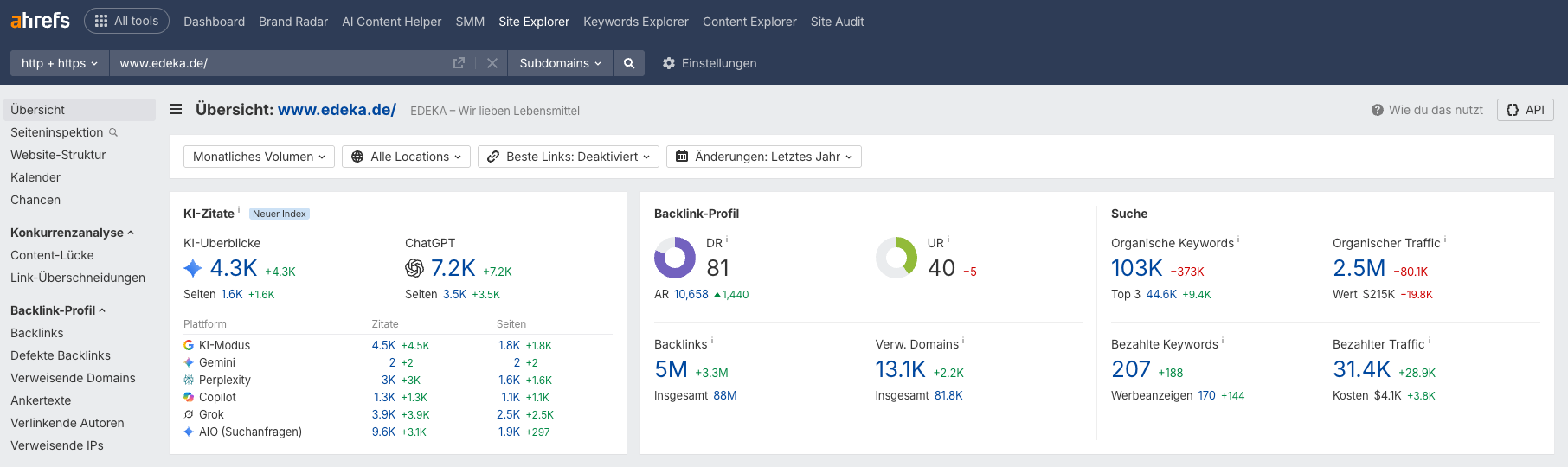Open Seiteninspektion in the sidebar
Screen dimensions: 1568x467
(56, 132)
